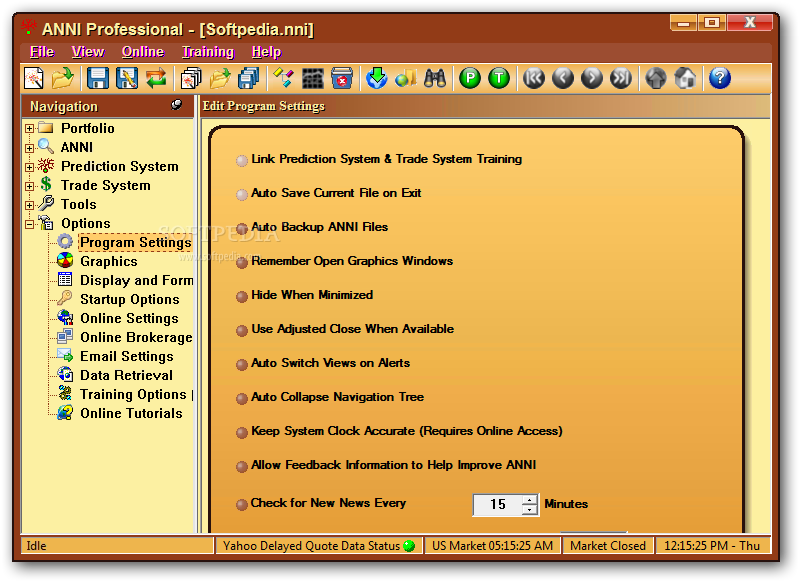Toggle Check for New News Every option
Image resolution: width=800 pixels, height=582 pixels.
tap(242, 504)
